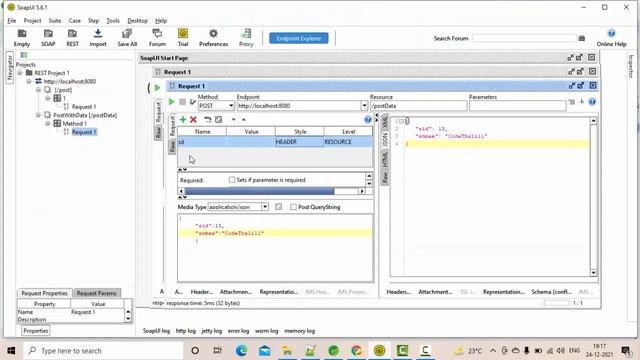
Task: Toggle the Post QueryString checkbox
Action: click(x=293, y=207)
